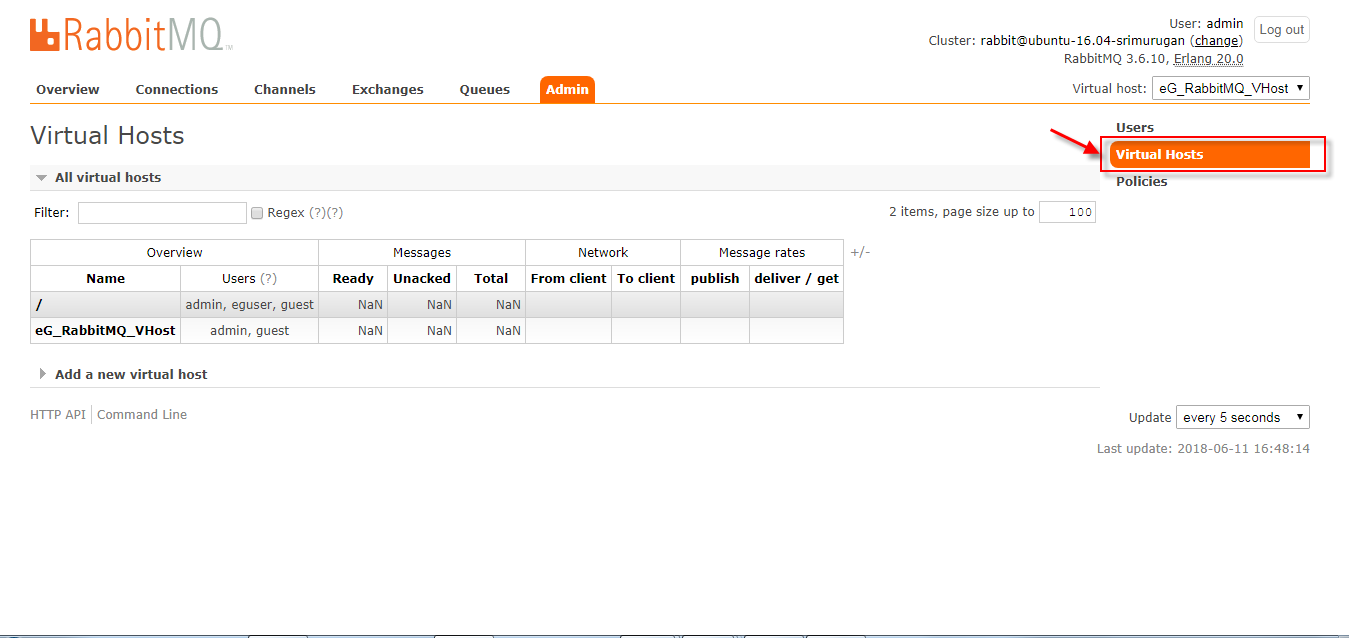Click the RabbitMQ logo
The height and width of the screenshot is (638, 1349).
[131, 34]
